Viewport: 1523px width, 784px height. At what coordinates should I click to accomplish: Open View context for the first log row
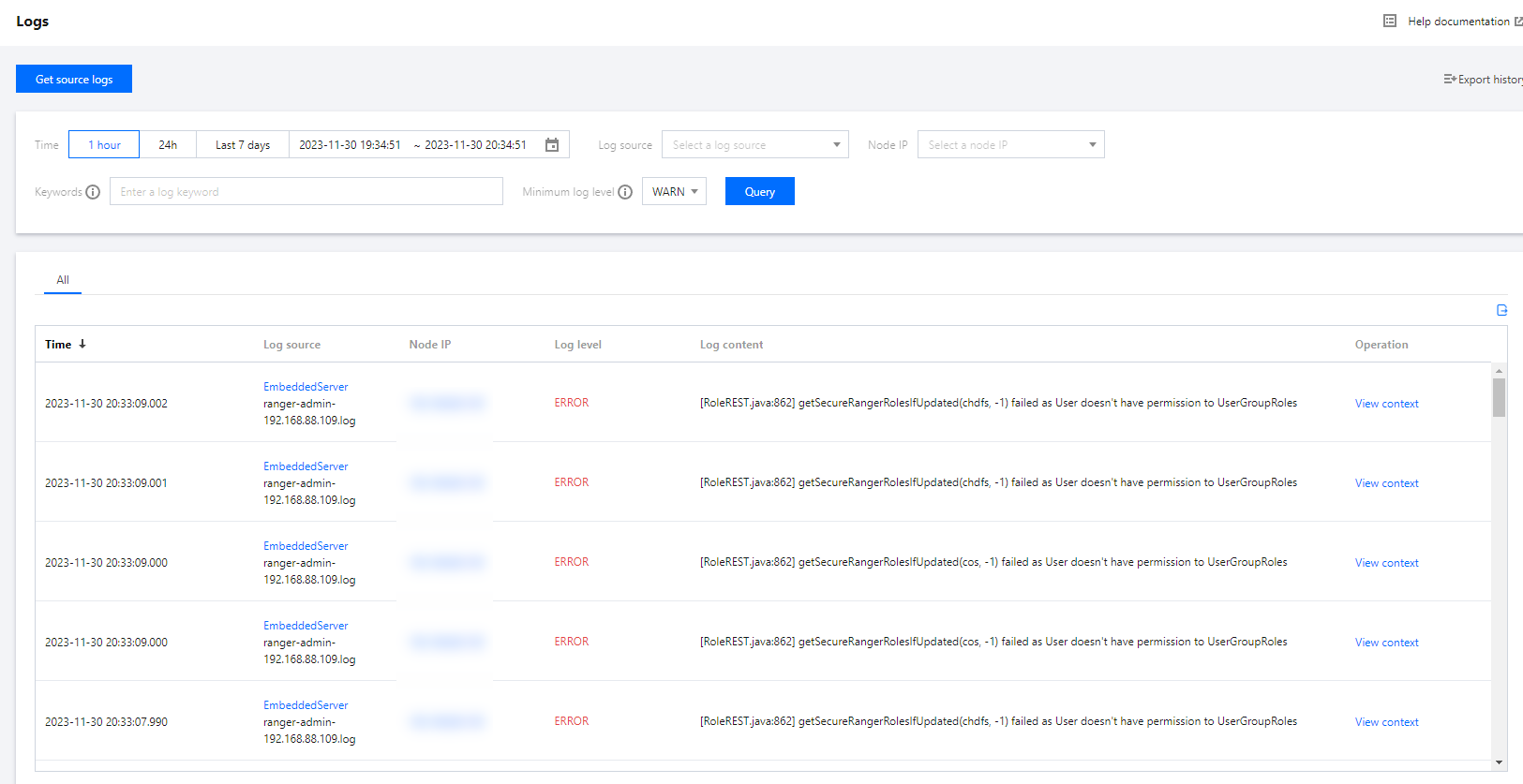[x=1386, y=404]
